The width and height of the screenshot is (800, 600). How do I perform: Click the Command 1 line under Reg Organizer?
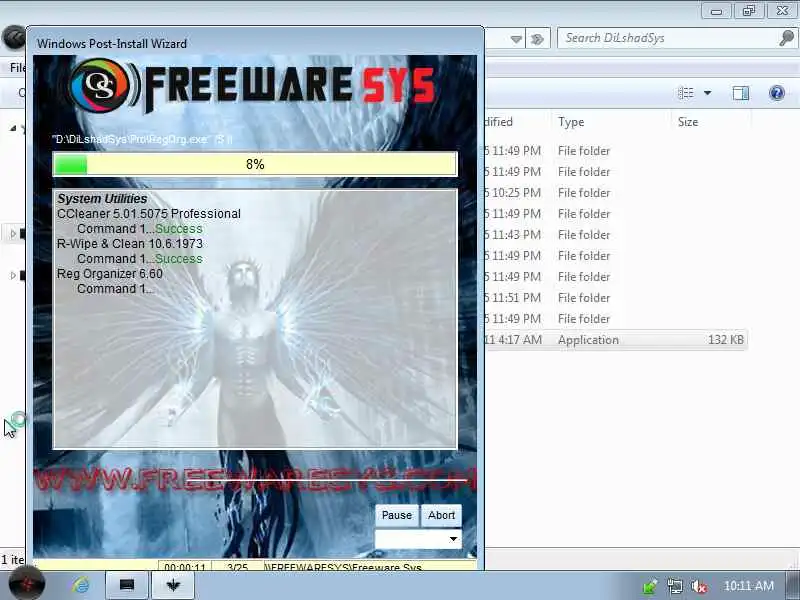[x=115, y=289]
